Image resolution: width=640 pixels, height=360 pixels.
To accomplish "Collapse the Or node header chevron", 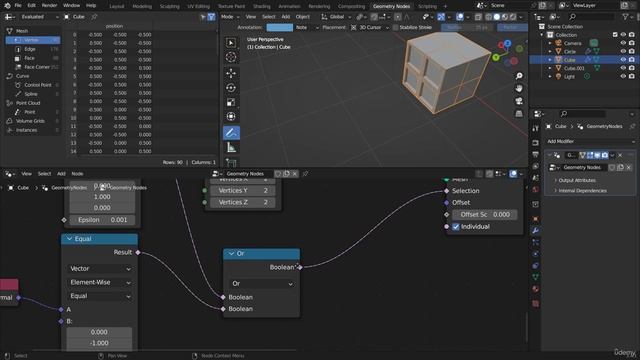I will 231,253.
